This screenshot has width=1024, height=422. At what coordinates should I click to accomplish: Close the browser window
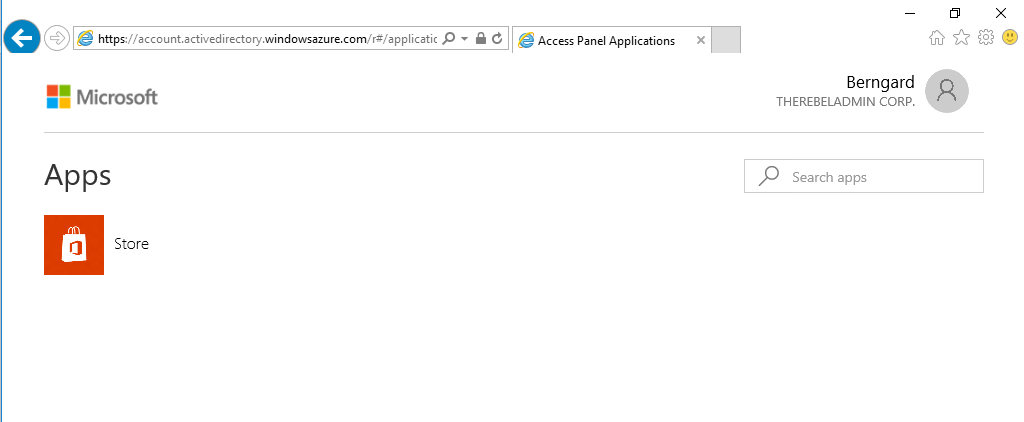click(x=1000, y=13)
